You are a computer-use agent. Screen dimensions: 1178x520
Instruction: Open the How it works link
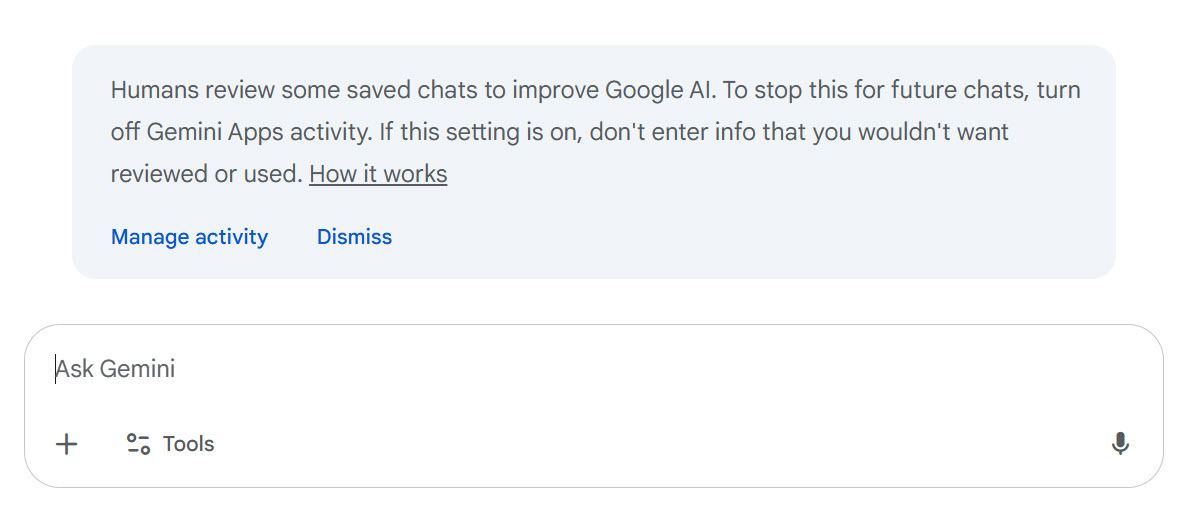(x=378, y=174)
